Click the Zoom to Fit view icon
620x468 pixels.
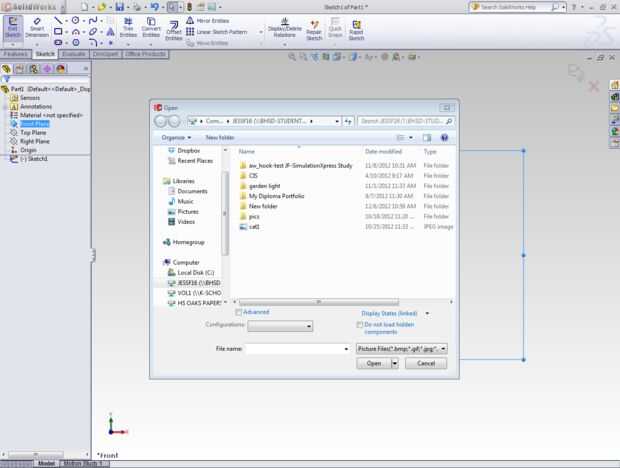[292, 57]
